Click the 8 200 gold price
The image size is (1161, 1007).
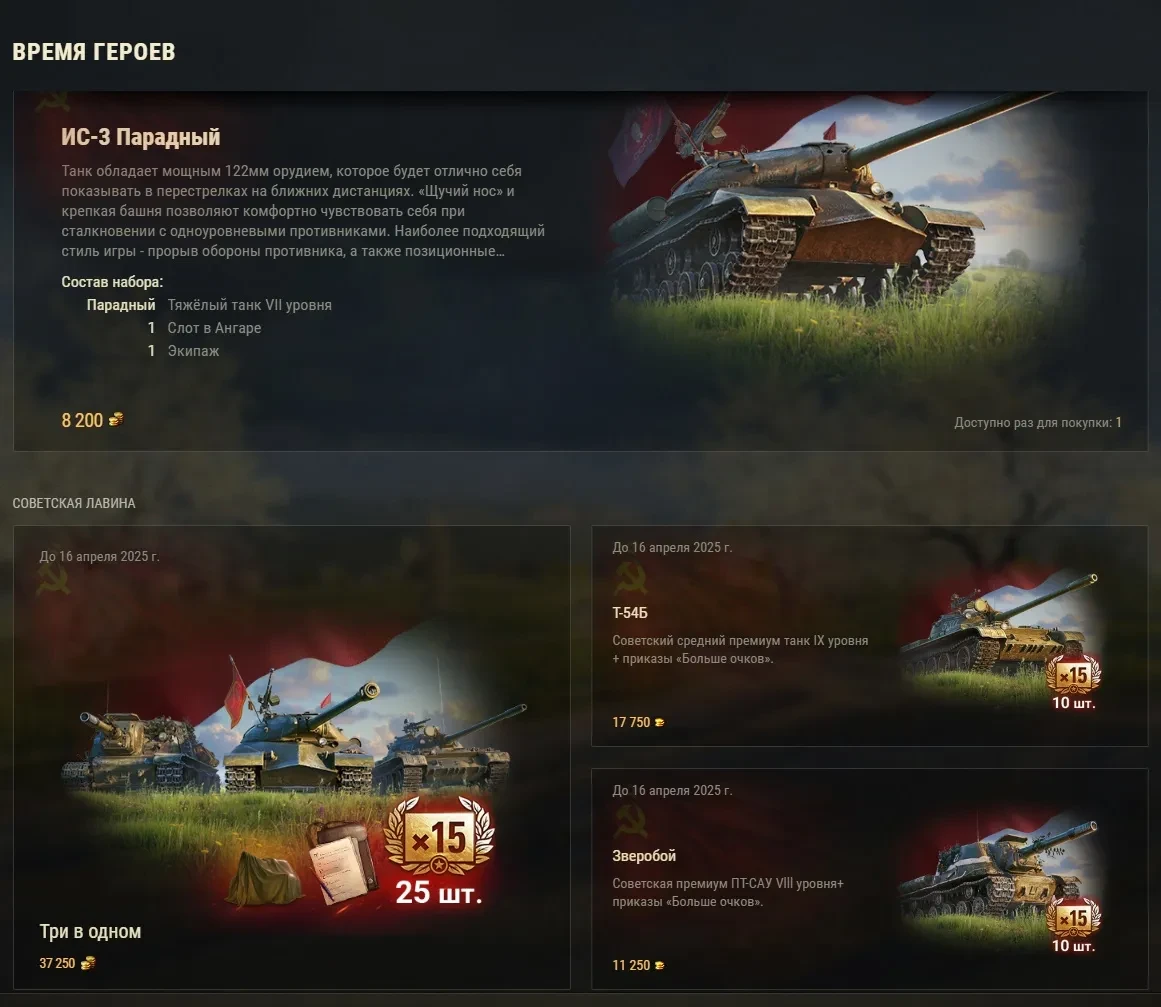coord(82,421)
